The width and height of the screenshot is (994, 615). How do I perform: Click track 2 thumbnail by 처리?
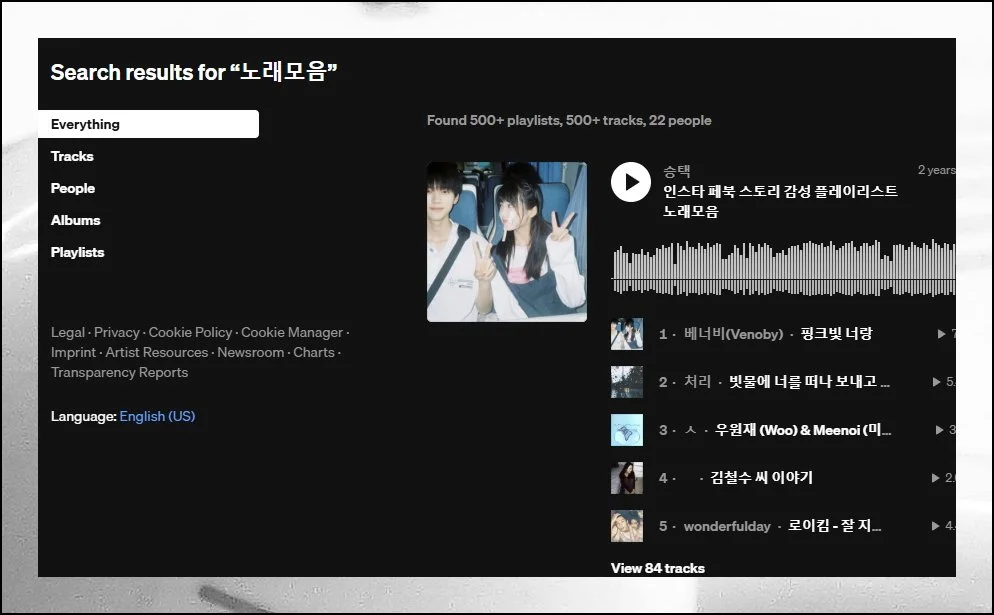626,382
